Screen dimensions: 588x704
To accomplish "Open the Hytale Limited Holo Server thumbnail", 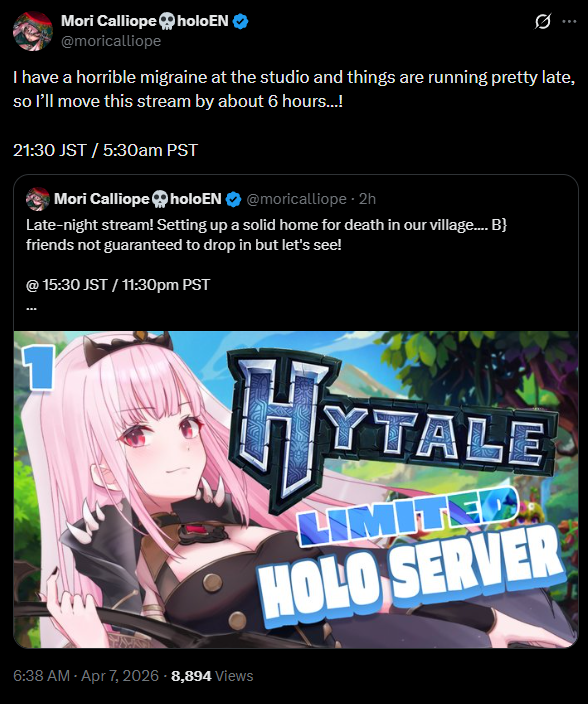I will [x=296, y=489].
